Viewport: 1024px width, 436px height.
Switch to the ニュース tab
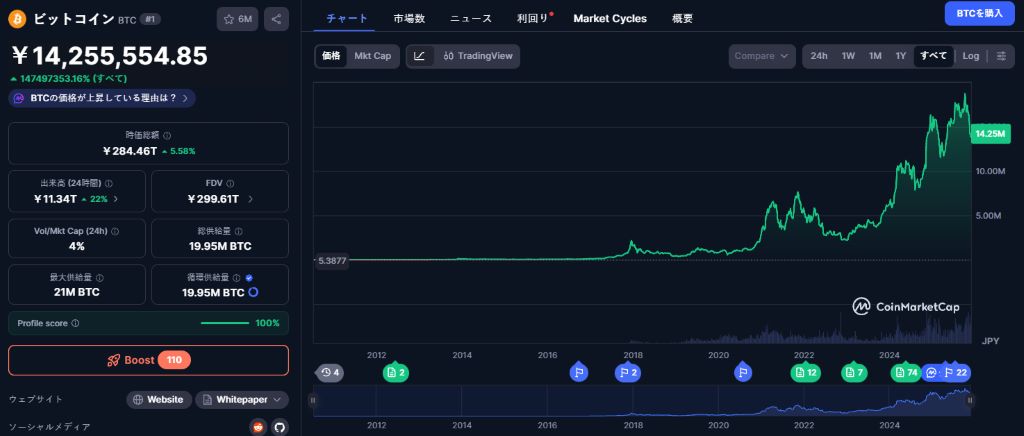click(x=471, y=18)
